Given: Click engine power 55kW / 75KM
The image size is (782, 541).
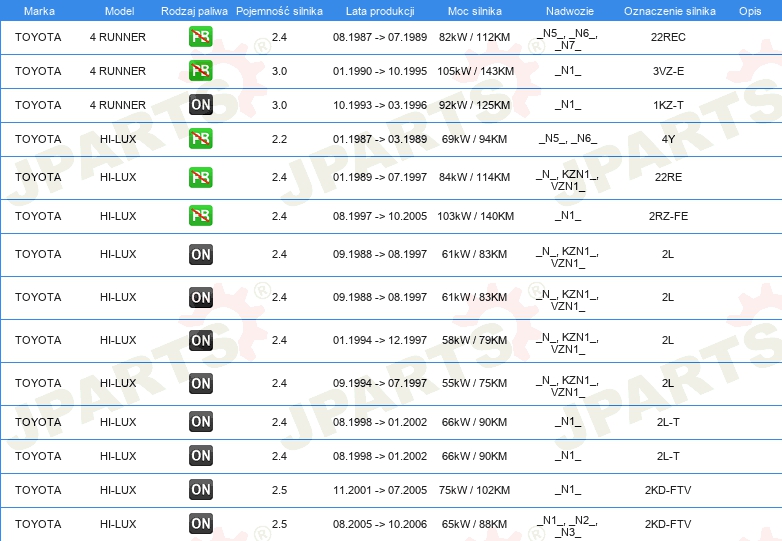Looking at the screenshot, I should (x=474, y=383).
